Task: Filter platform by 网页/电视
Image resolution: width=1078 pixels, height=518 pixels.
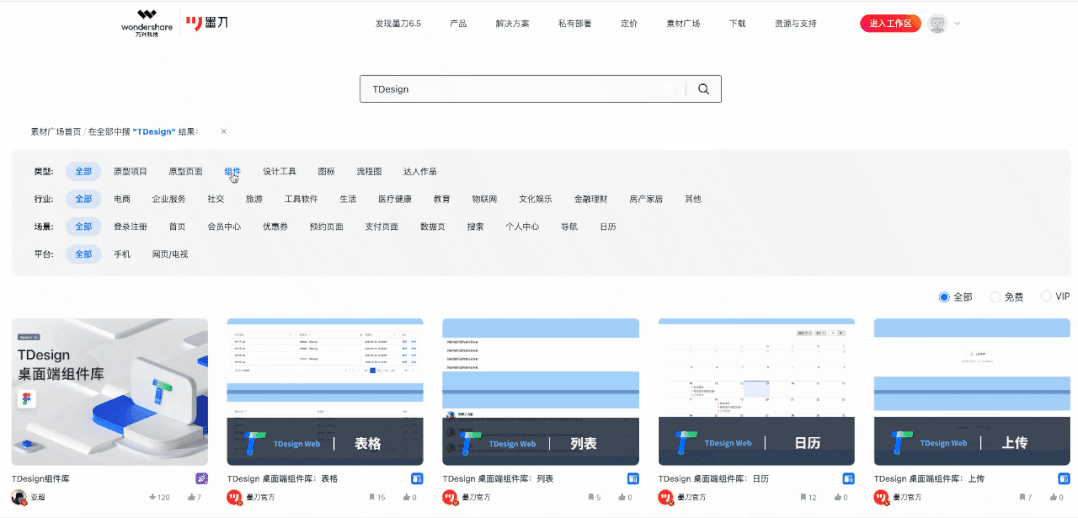Action: click(x=170, y=254)
